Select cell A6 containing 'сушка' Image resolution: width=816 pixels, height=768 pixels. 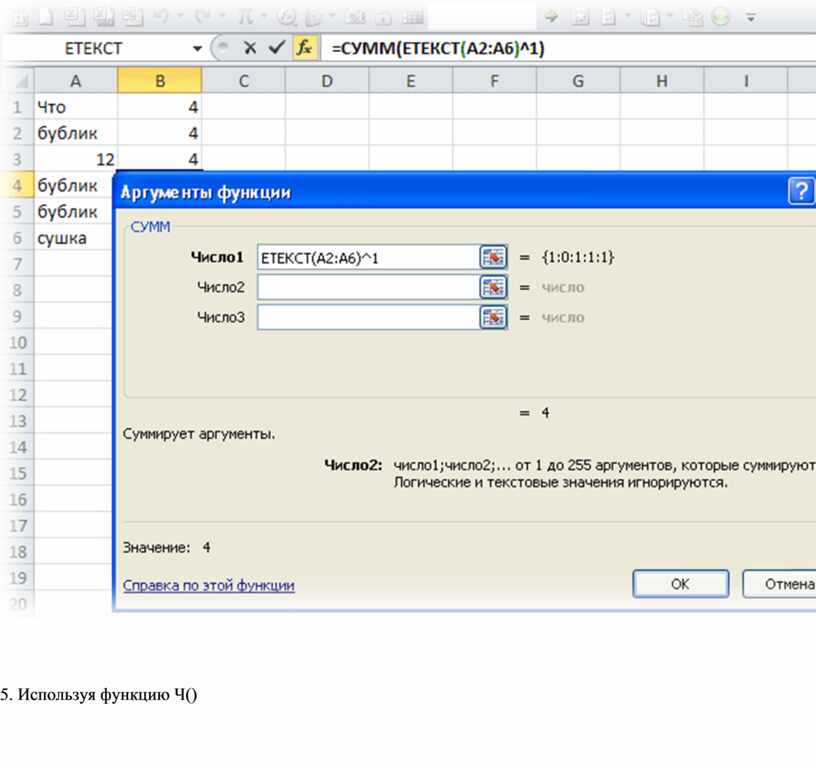pos(76,238)
